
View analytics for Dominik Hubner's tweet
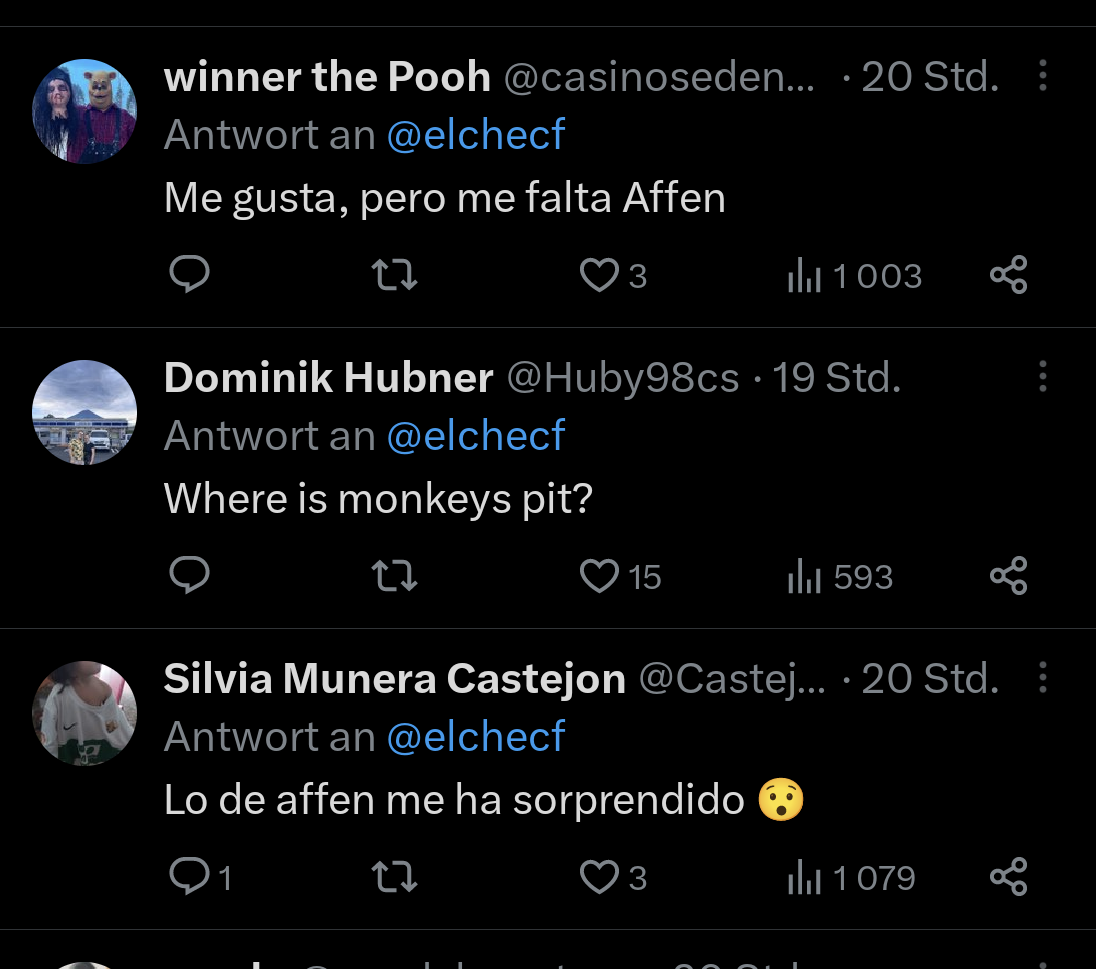click(840, 576)
